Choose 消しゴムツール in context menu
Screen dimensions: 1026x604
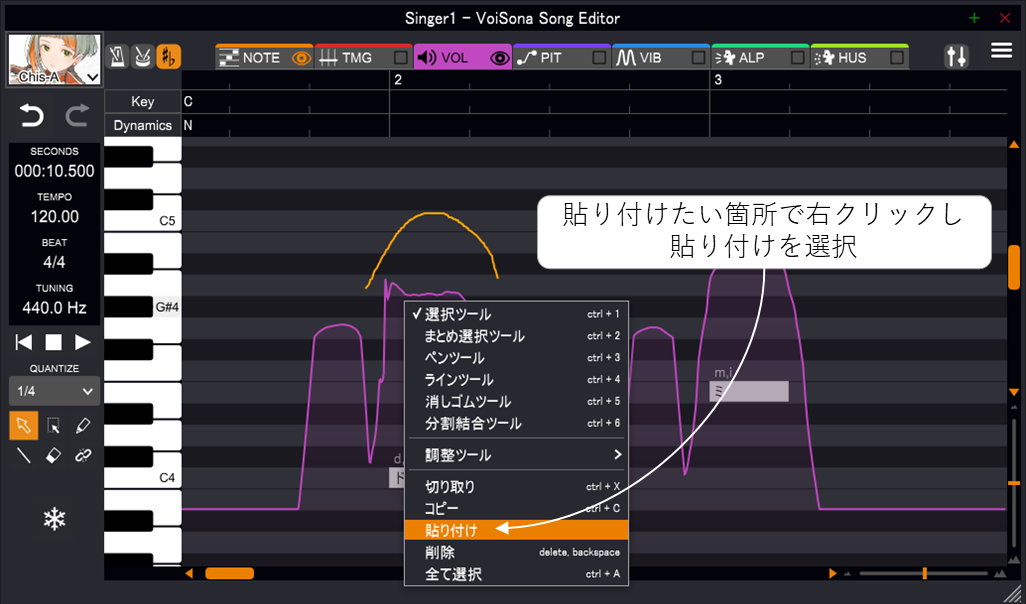click(x=516, y=401)
